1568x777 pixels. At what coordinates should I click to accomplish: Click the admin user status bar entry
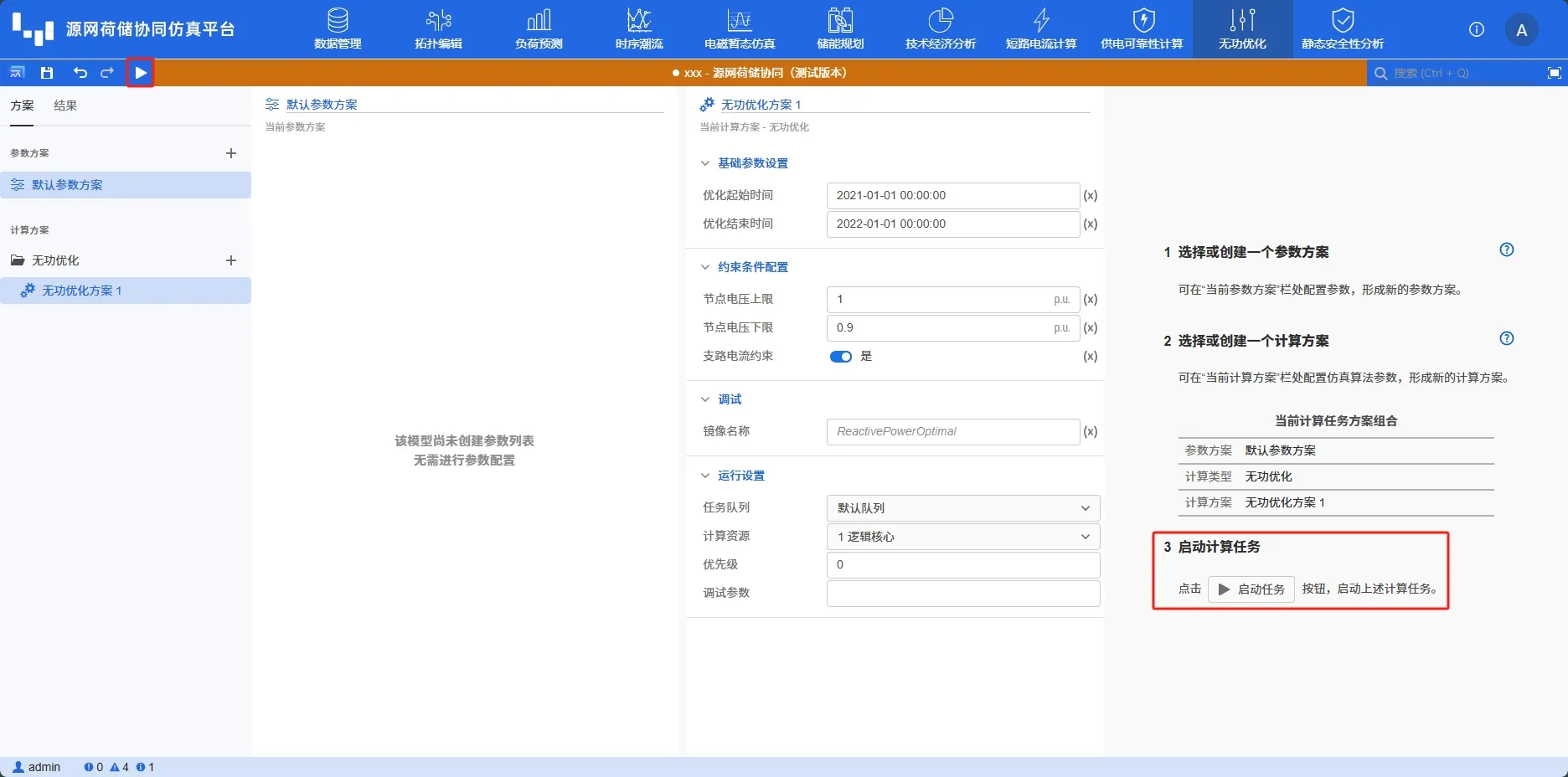coord(37,767)
